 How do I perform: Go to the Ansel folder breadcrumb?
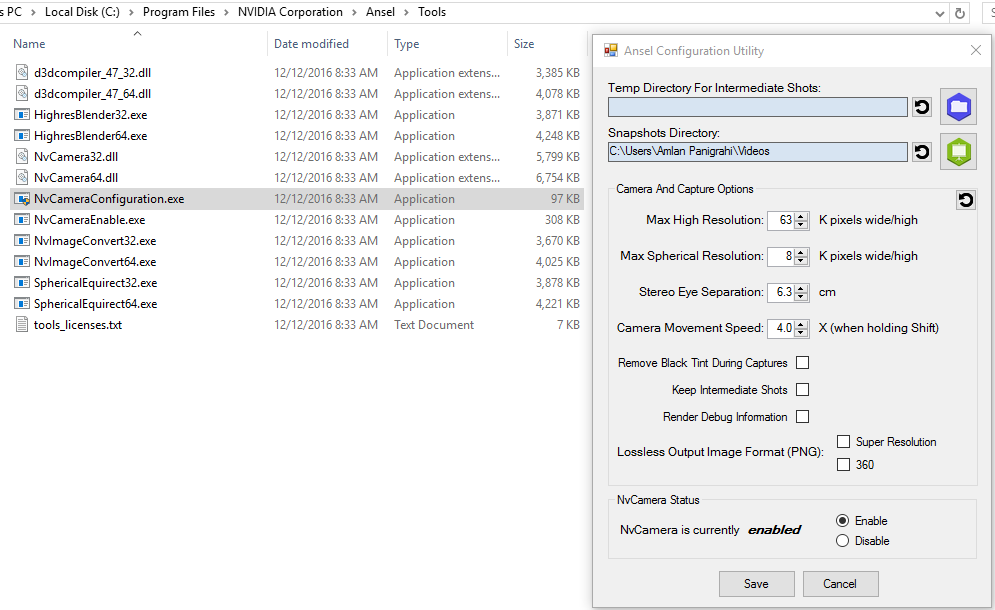click(380, 12)
